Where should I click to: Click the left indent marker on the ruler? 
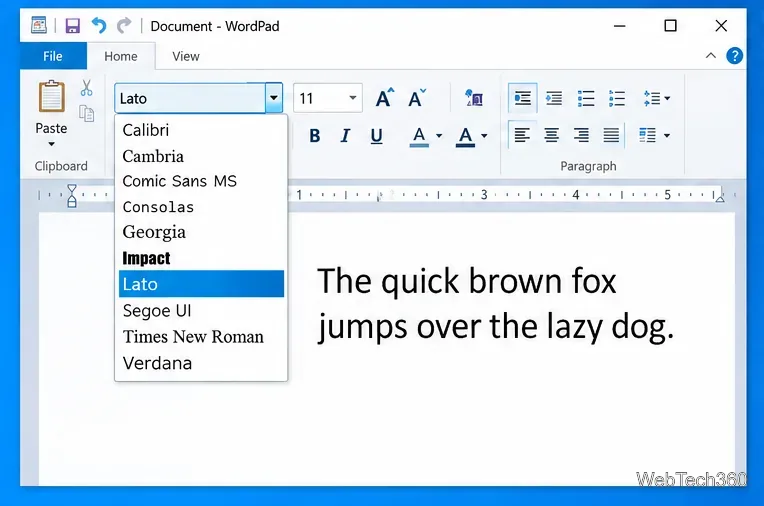click(x=72, y=196)
